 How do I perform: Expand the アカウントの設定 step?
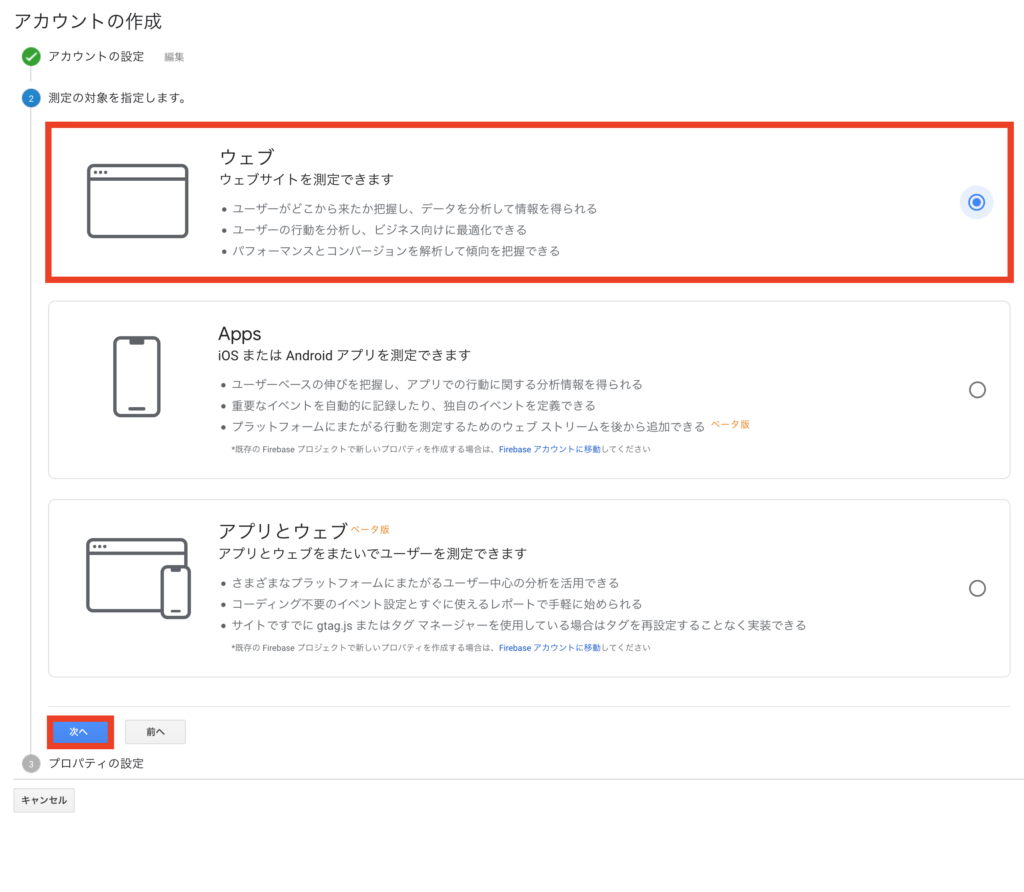click(x=96, y=57)
